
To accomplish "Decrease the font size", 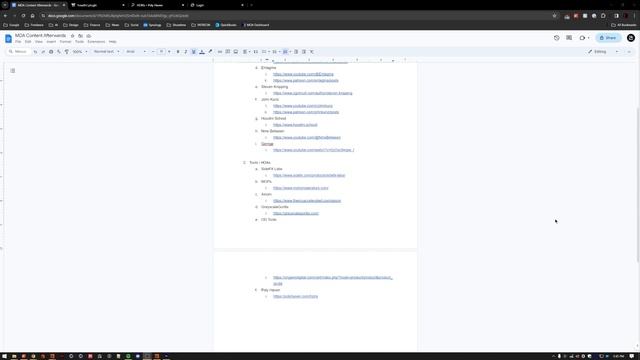I will pos(153,52).
